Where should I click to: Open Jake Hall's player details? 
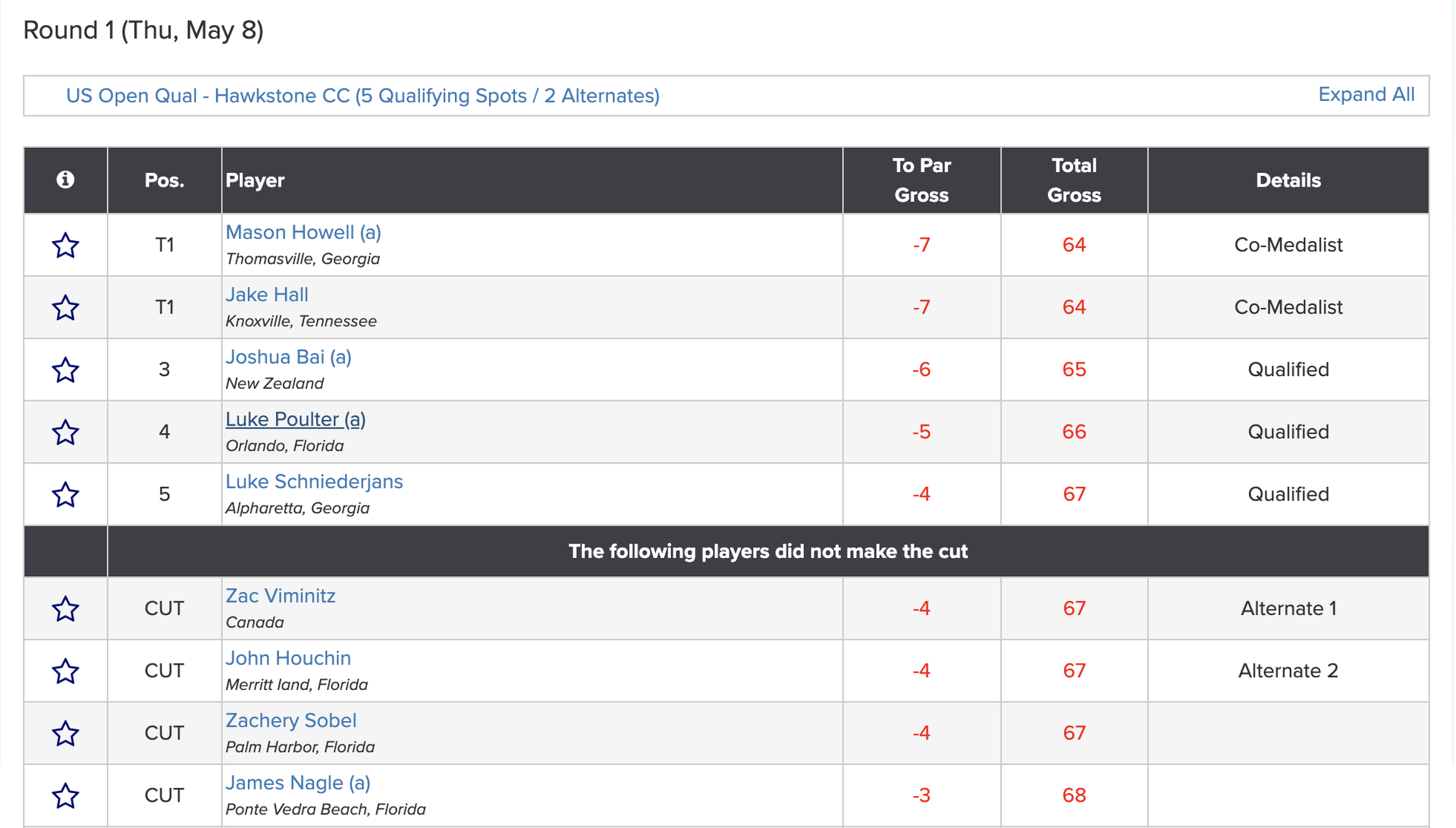(267, 295)
